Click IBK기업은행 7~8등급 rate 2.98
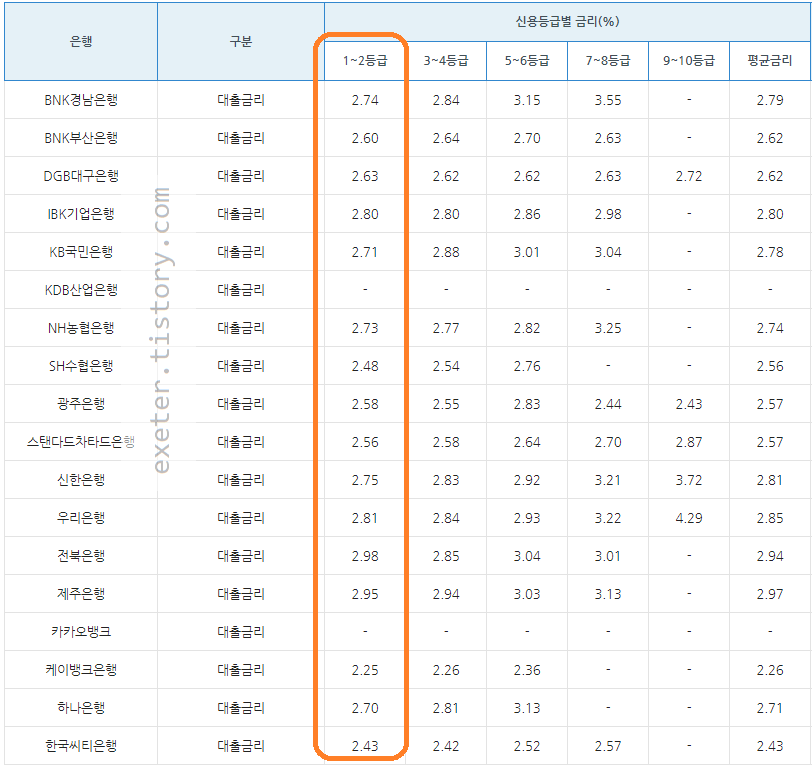 pos(608,214)
